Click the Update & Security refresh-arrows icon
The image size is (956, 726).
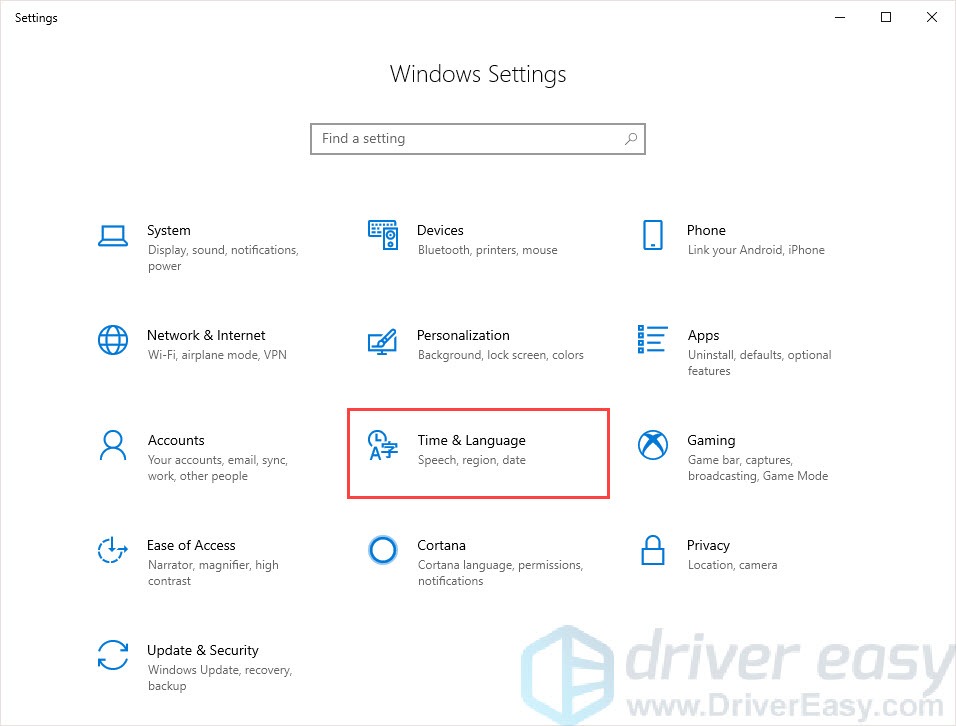pos(112,655)
